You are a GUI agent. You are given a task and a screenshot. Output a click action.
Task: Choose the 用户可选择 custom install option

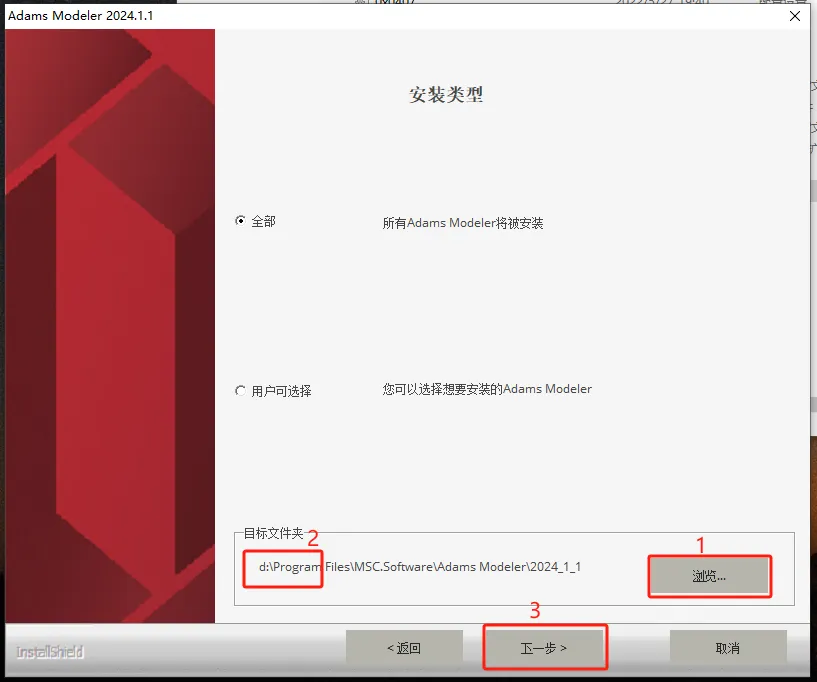tap(240, 391)
